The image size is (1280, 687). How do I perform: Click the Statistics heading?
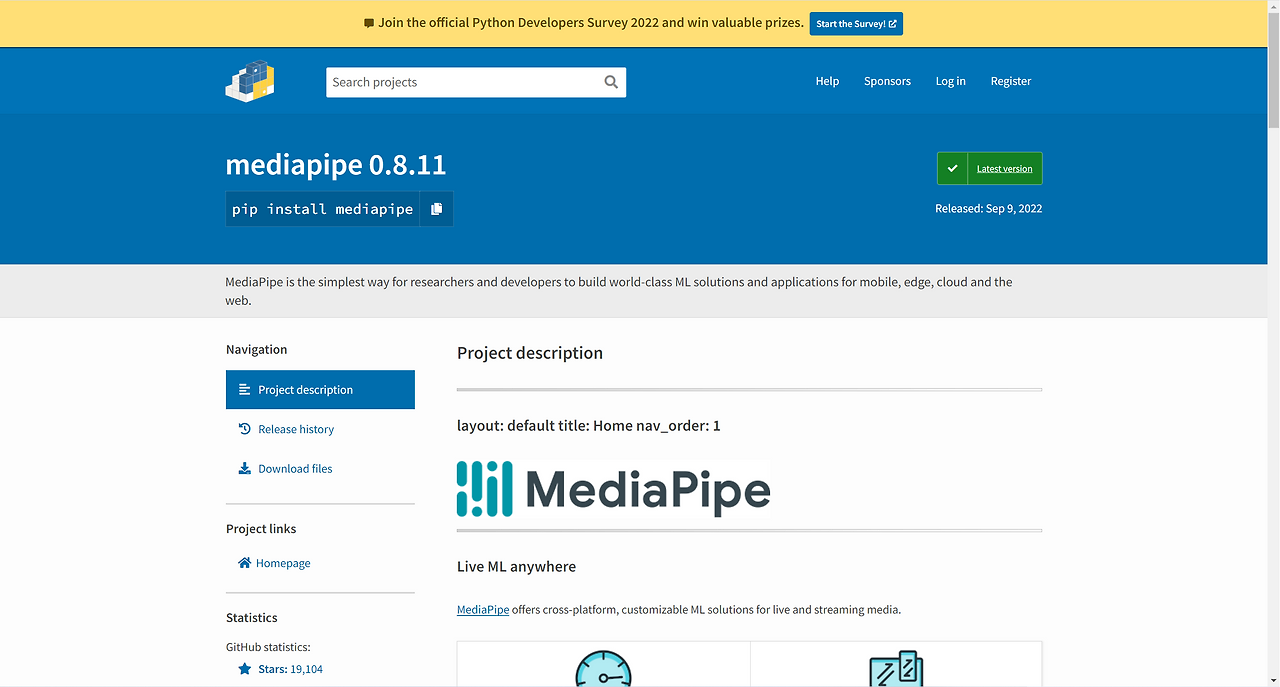pos(252,617)
